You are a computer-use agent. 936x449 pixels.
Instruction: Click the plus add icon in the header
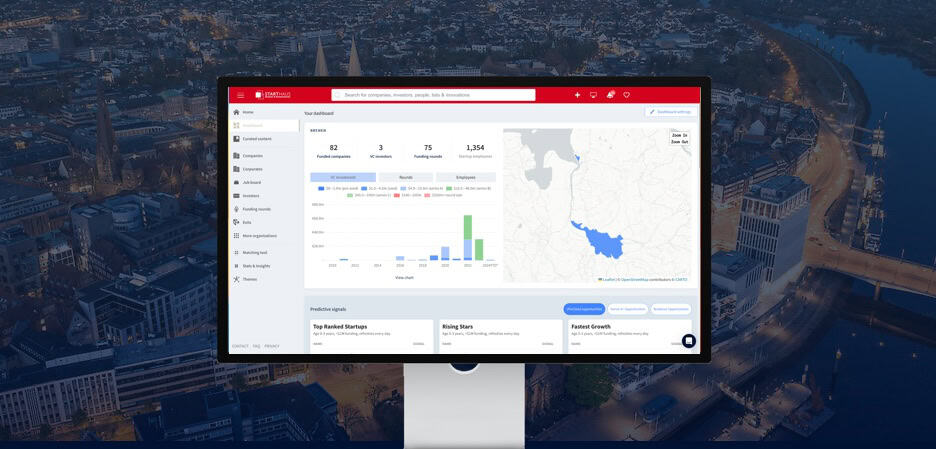click(577, 95)
